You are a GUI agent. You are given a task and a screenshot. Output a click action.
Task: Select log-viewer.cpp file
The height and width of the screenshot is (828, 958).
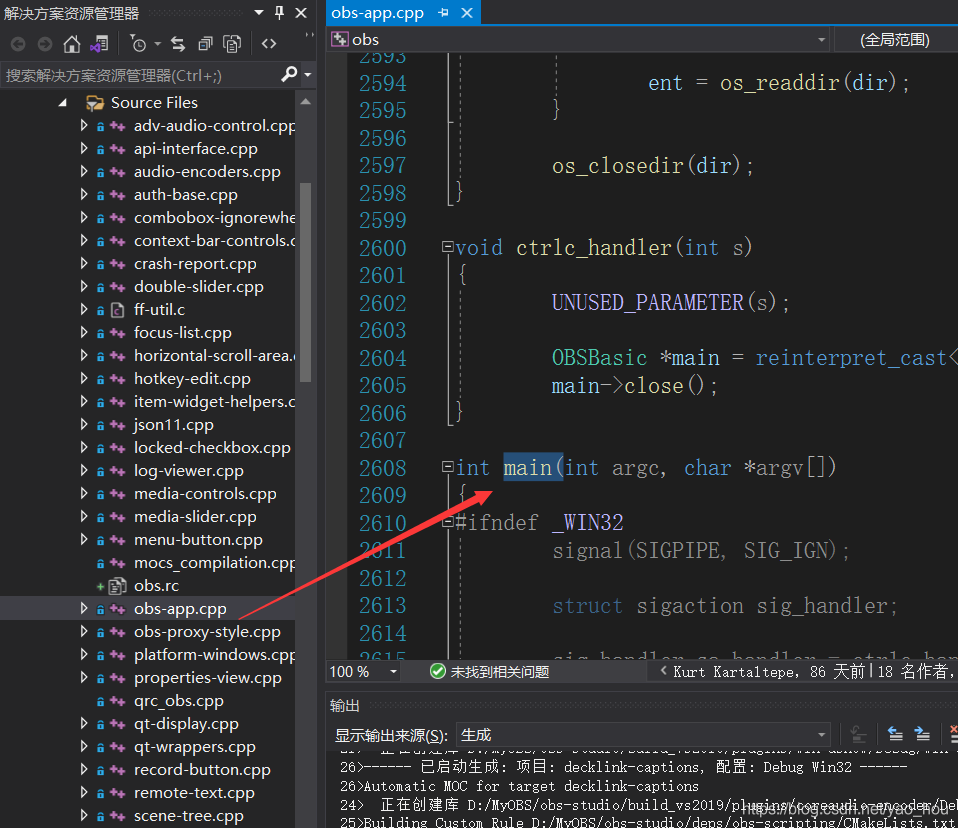(189, 471)
